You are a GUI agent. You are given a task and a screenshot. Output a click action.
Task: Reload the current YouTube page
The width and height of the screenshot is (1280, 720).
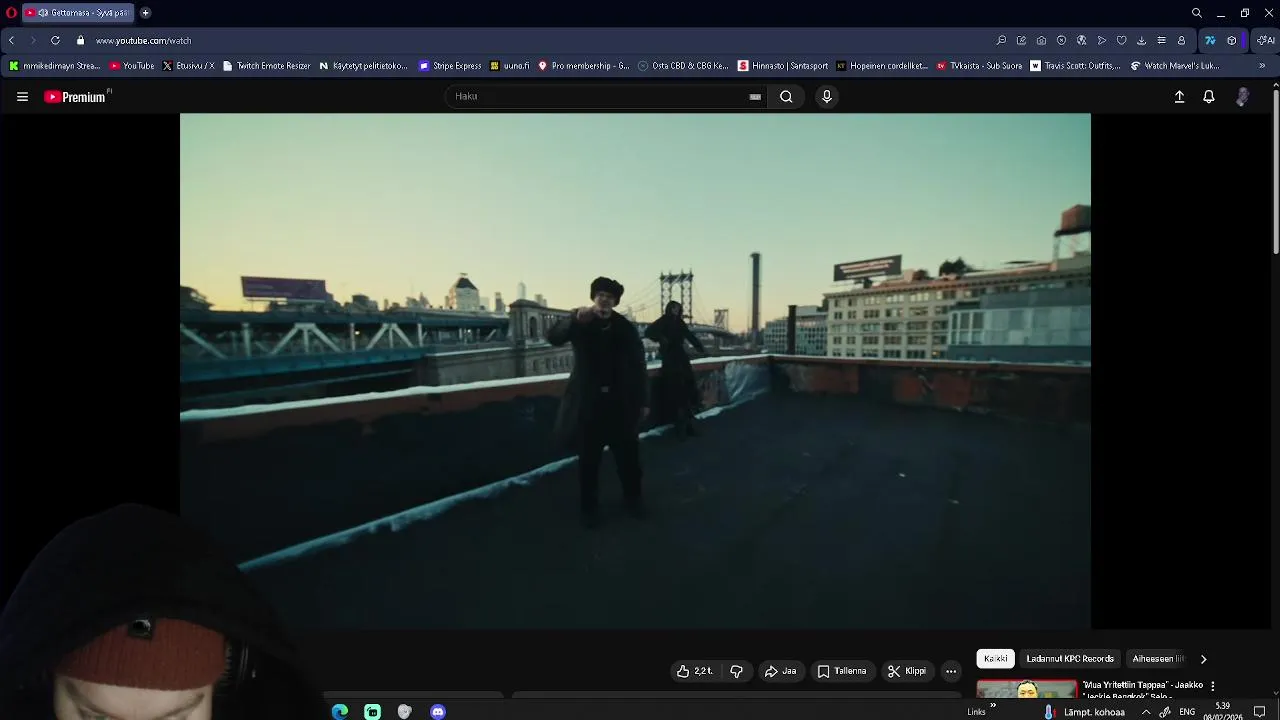(55, 41)
